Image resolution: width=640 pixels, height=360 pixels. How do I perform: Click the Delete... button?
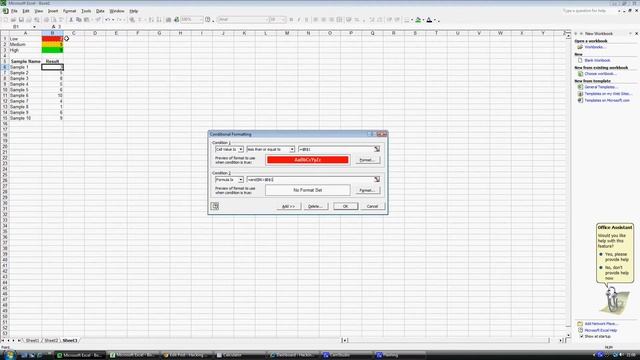[x=315, y=206]
